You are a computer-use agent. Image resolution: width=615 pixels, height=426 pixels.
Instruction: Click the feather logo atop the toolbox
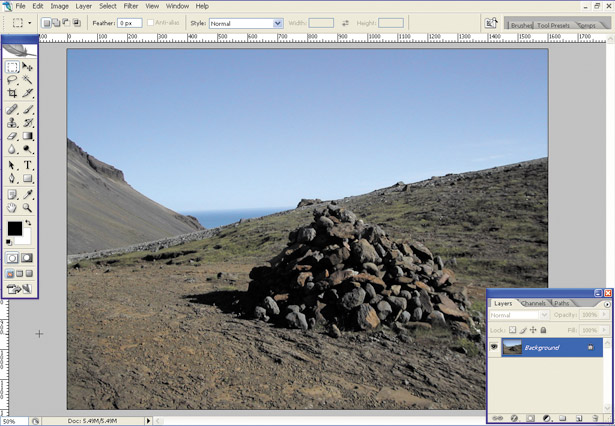coord(20,50)
